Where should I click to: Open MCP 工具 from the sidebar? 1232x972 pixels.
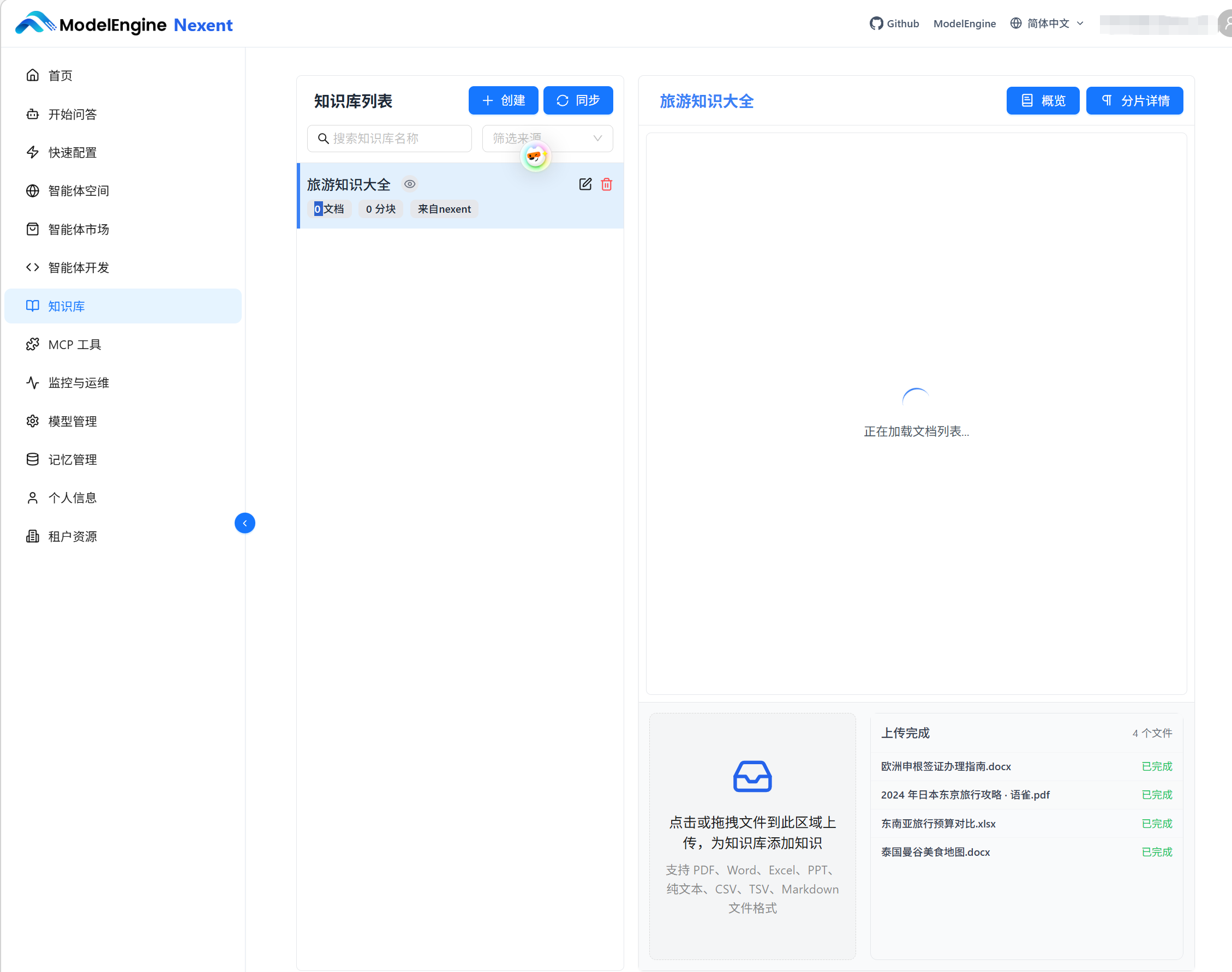pos(74,344)
